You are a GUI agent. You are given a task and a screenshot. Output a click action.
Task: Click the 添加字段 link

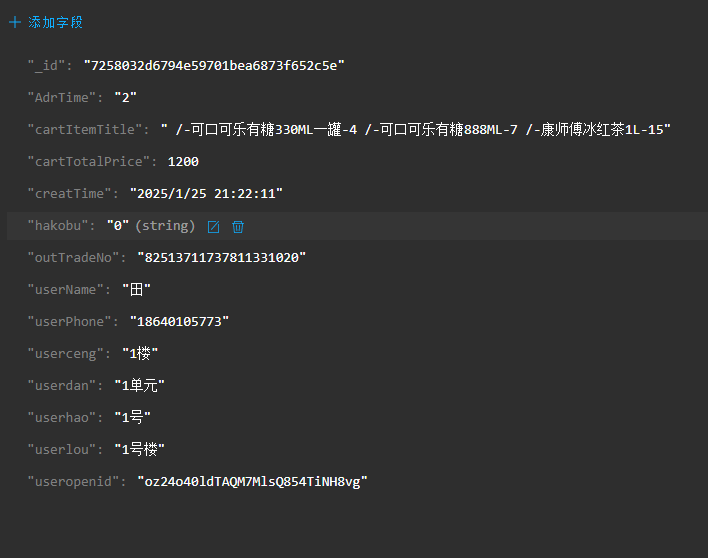[55, 22]
